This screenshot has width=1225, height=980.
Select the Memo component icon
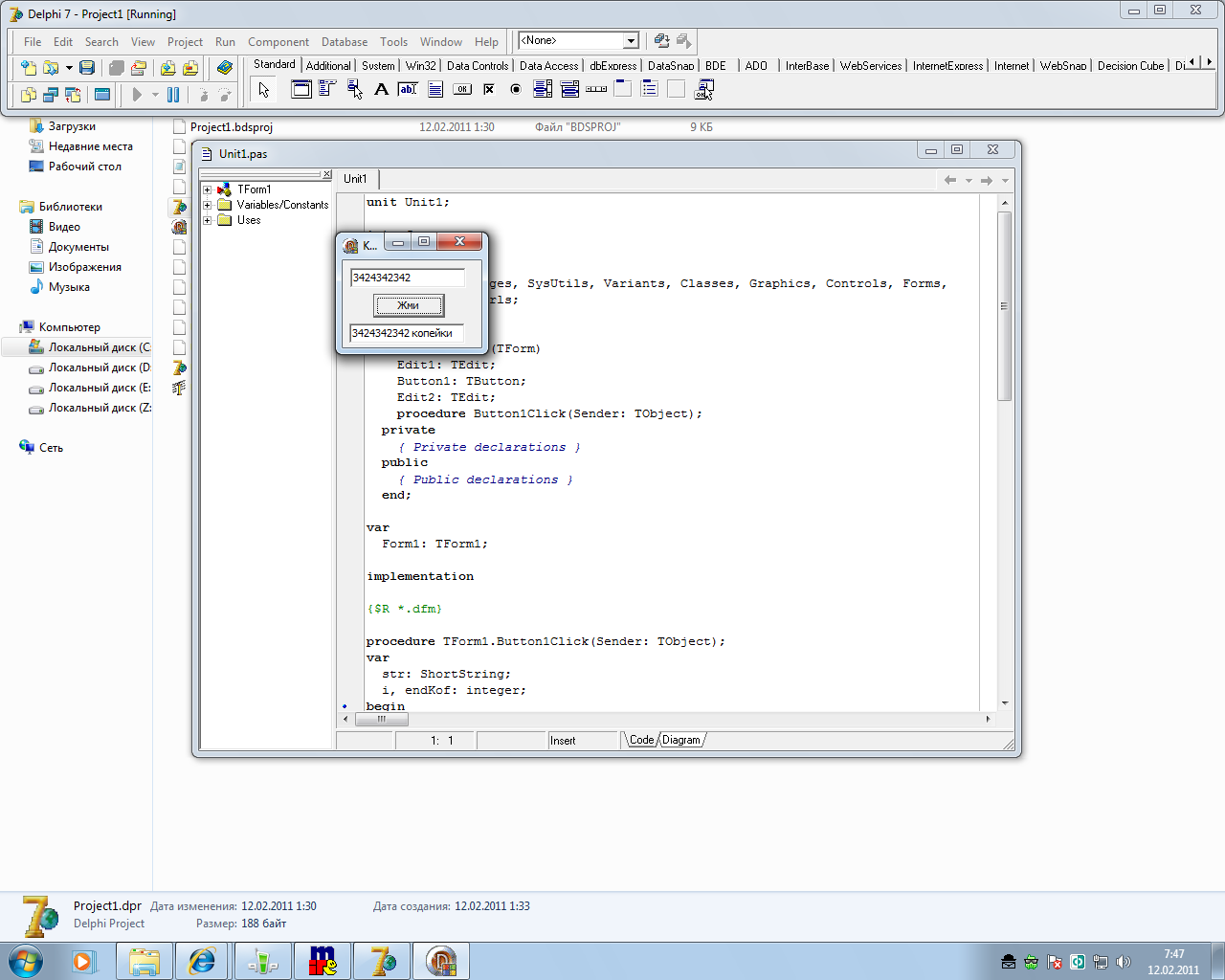point(435,90)
